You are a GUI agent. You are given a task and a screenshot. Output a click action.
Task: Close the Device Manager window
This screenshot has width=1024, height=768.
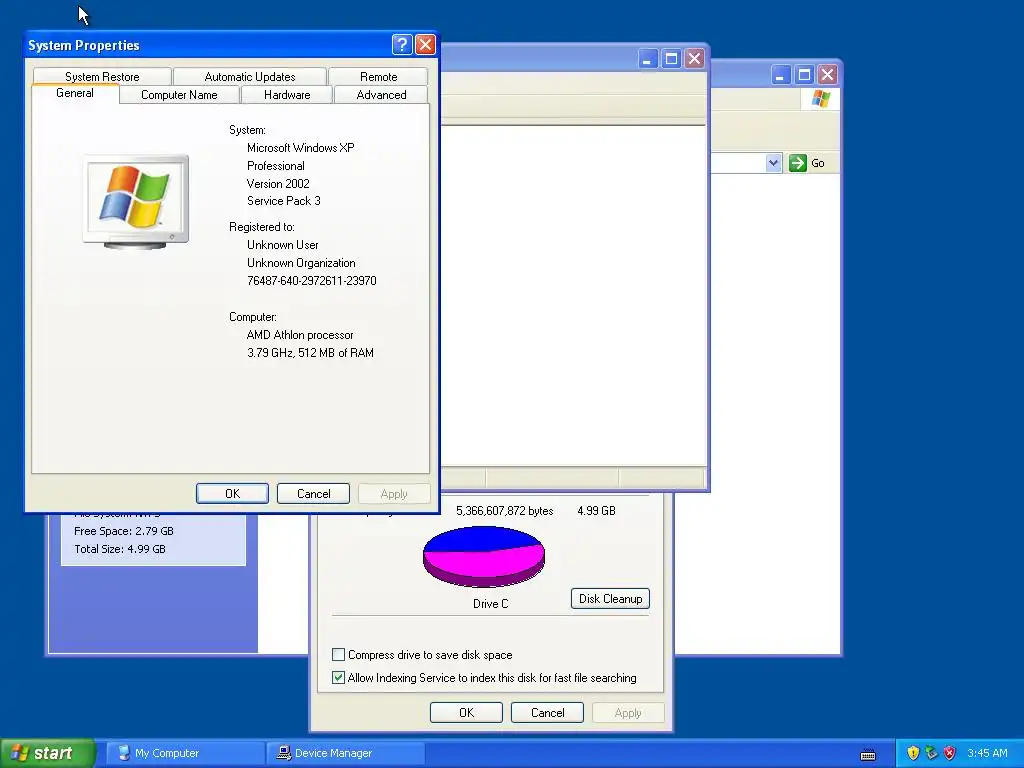[x=694, y=59]
